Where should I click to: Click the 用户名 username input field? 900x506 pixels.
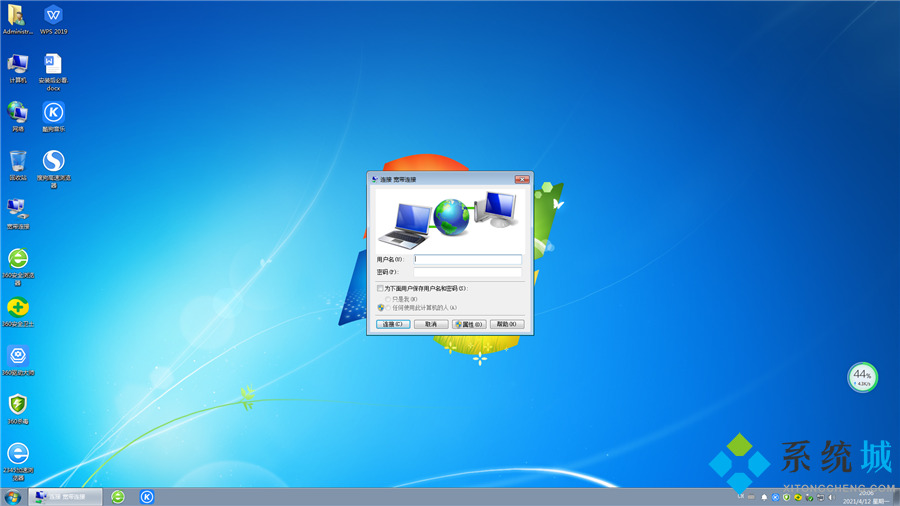pyautogui.click(x=467, y=259)
